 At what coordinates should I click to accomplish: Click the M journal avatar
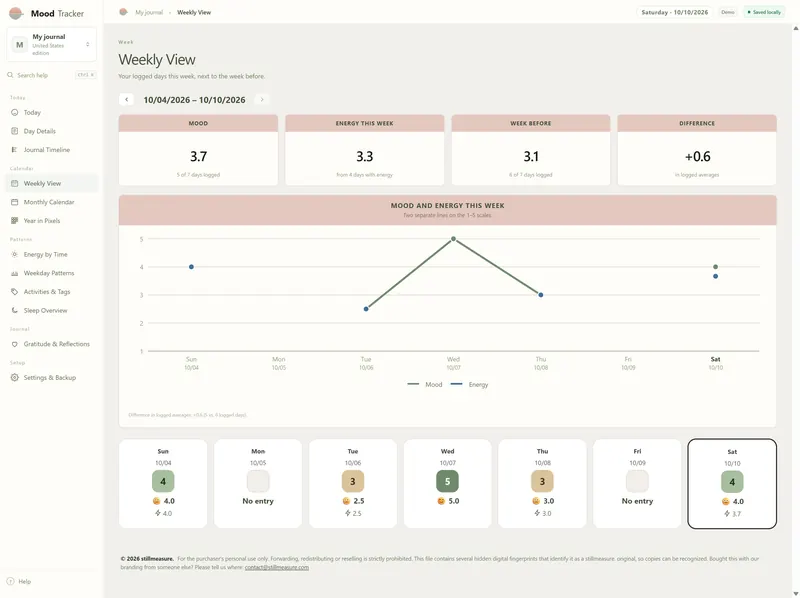coord(19,44)
